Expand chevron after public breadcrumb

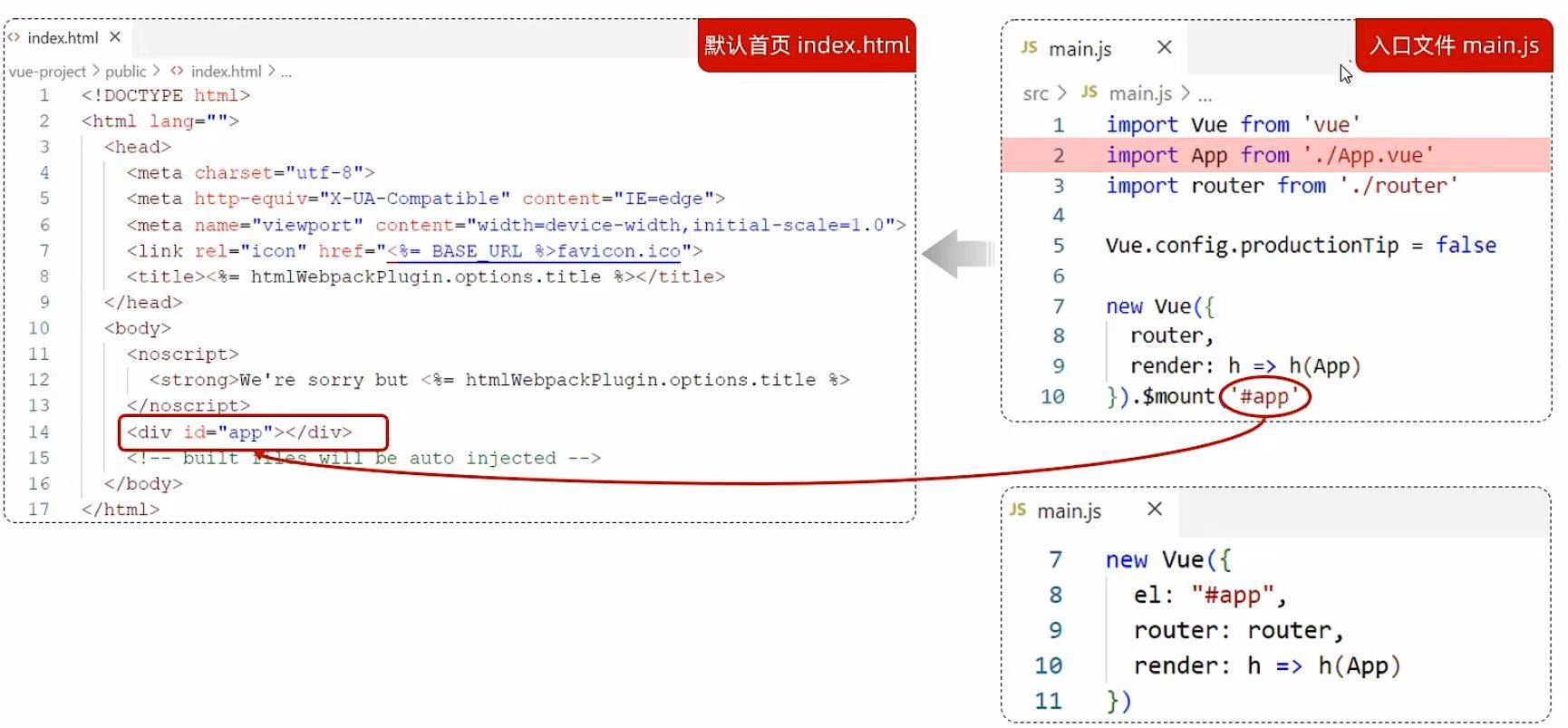(156, 71)
